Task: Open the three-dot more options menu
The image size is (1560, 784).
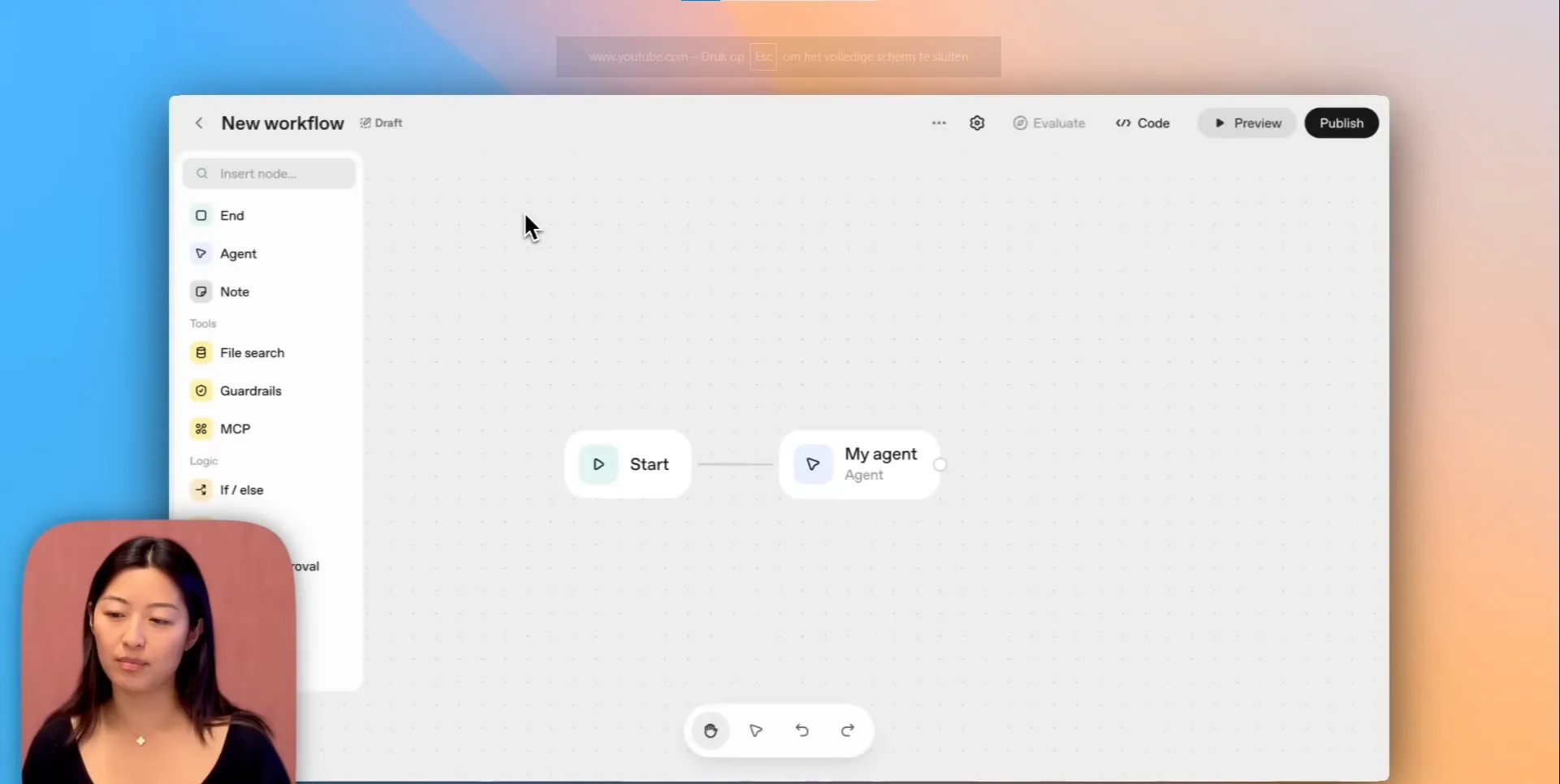Action: pyautogui.click(x=939, y=123)
